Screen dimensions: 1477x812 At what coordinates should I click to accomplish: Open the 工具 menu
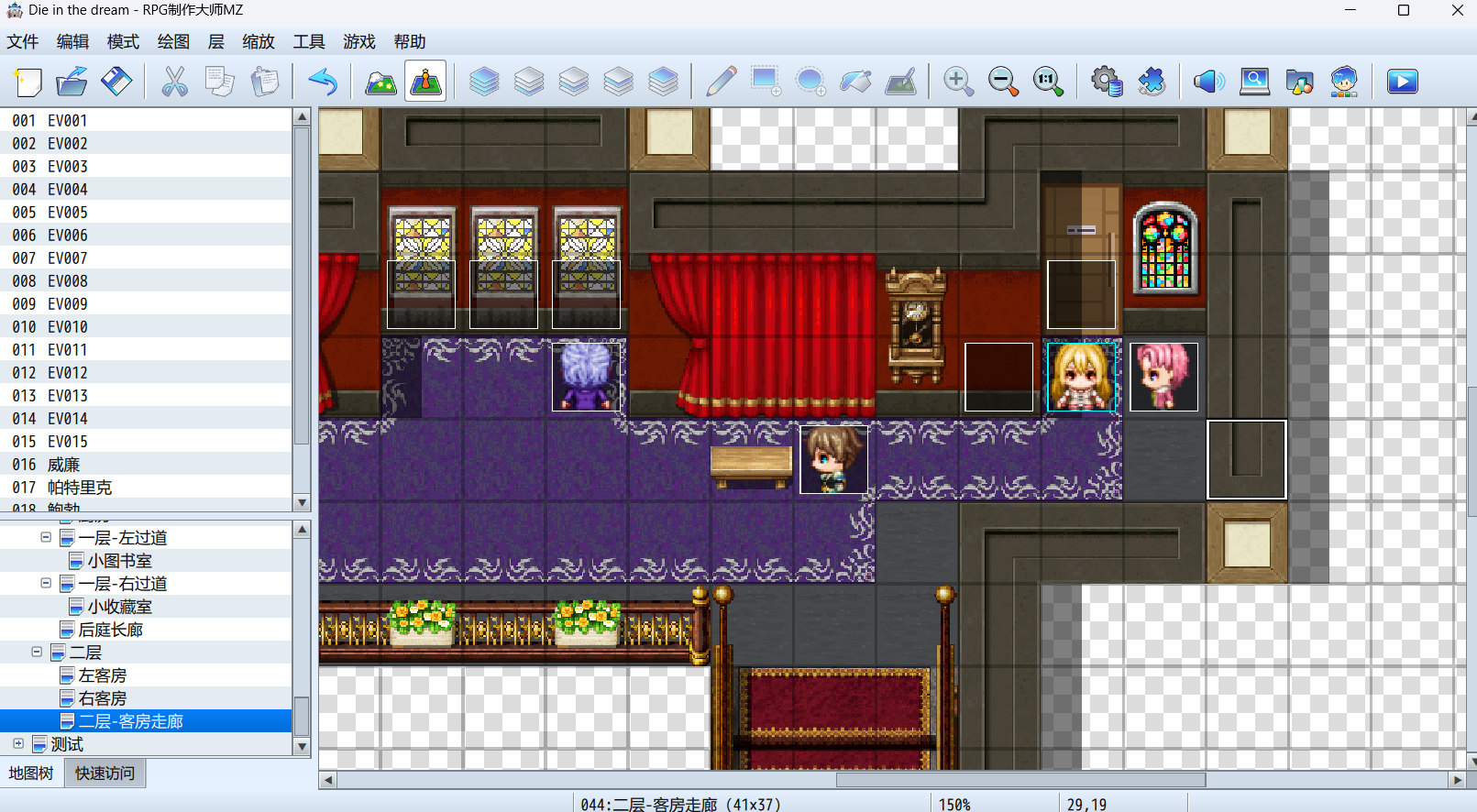click(x=309, y=41)
